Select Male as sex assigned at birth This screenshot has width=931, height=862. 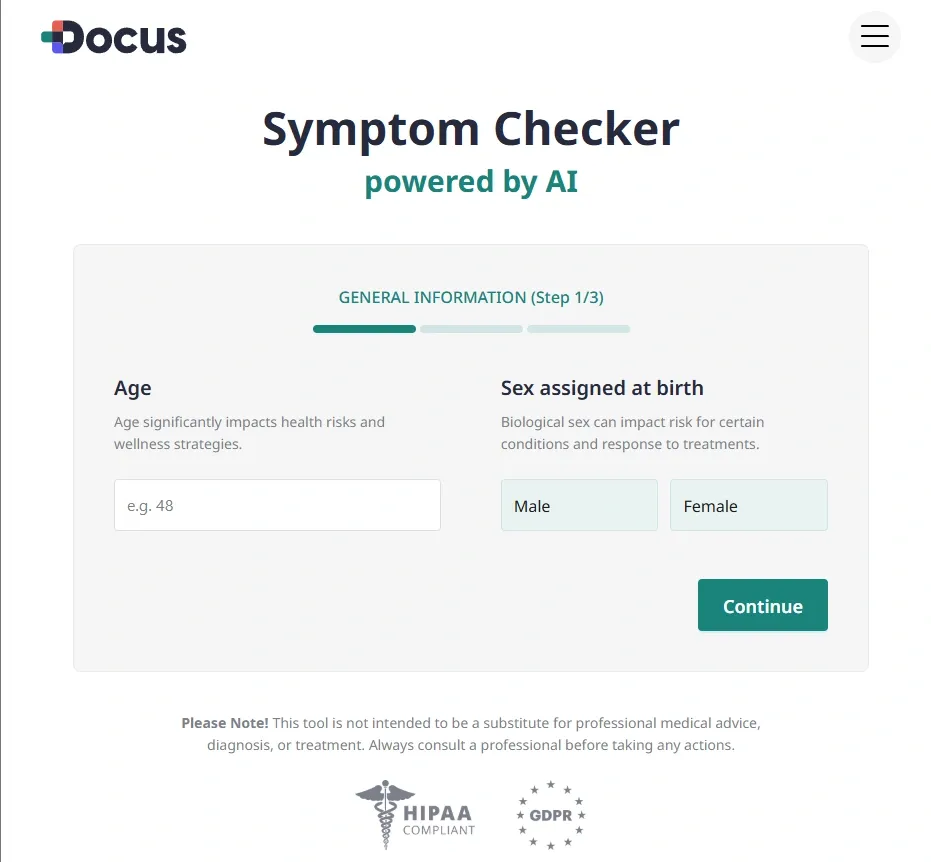(579, 505)
